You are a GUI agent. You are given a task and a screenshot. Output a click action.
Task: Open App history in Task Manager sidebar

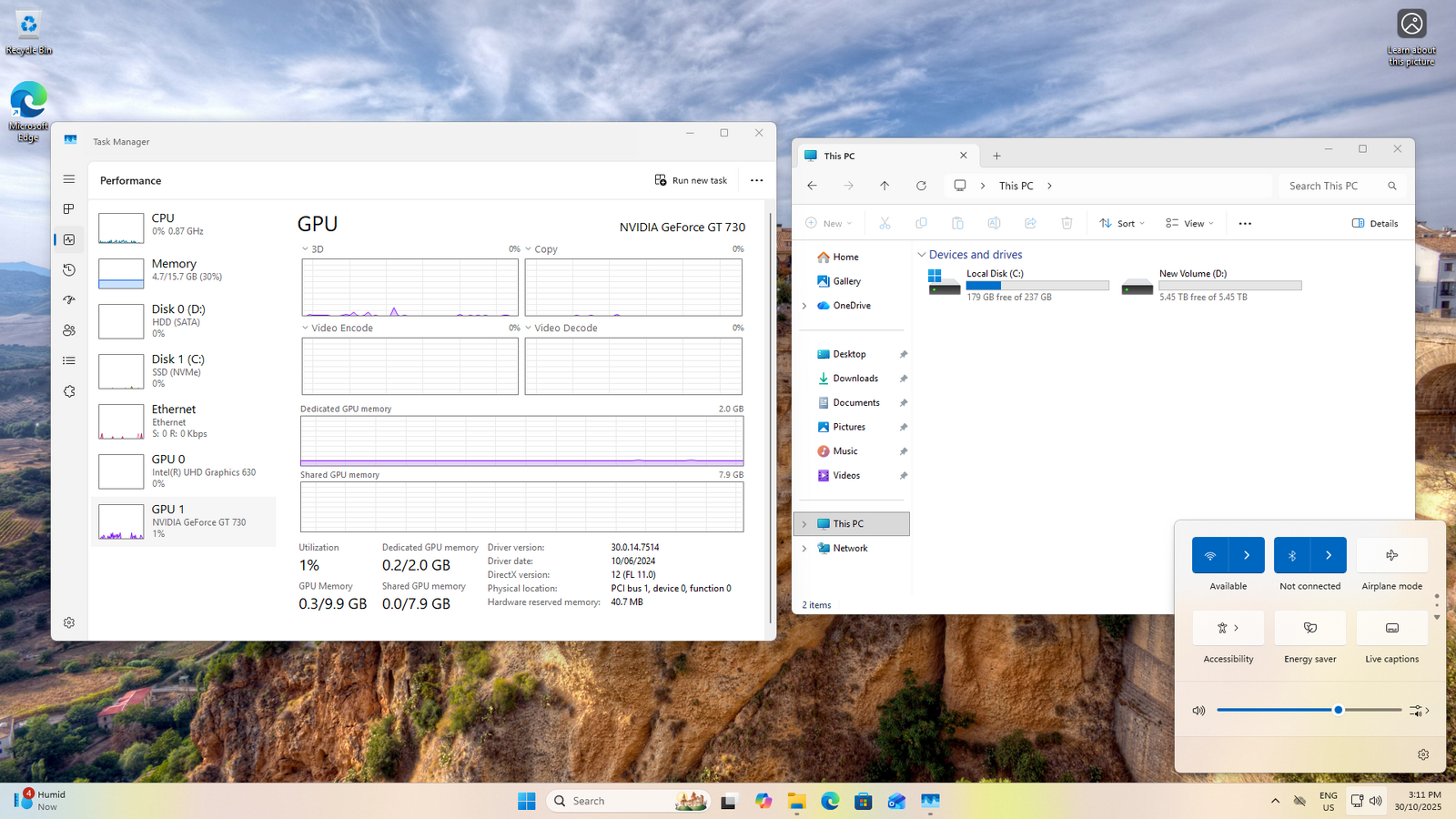pos(69,269)
